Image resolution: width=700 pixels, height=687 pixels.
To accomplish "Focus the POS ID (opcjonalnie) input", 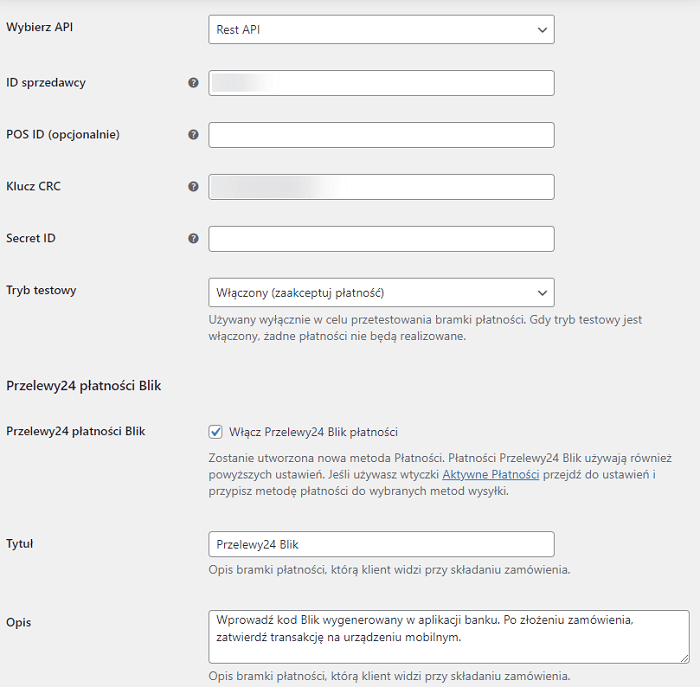I will 381,135.
